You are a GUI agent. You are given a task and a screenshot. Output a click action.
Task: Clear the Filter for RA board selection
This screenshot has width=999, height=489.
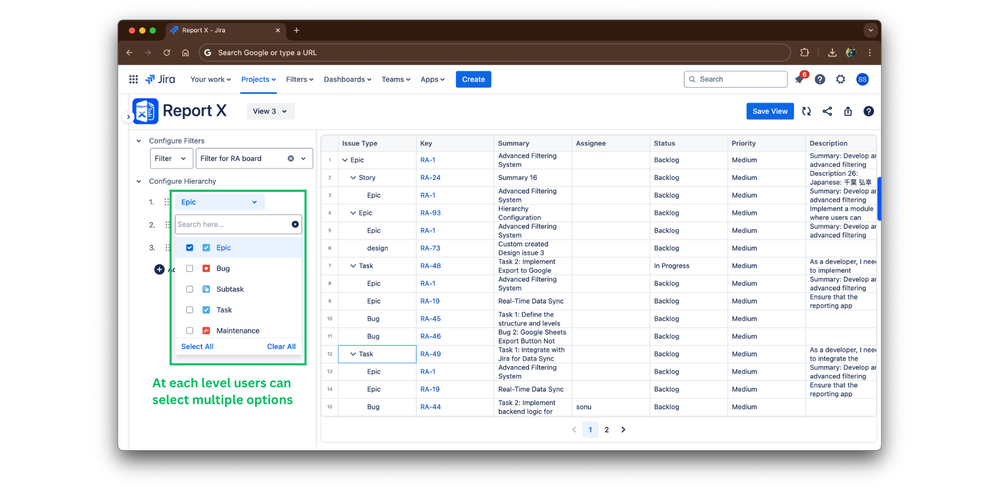(x=291, y=159)
